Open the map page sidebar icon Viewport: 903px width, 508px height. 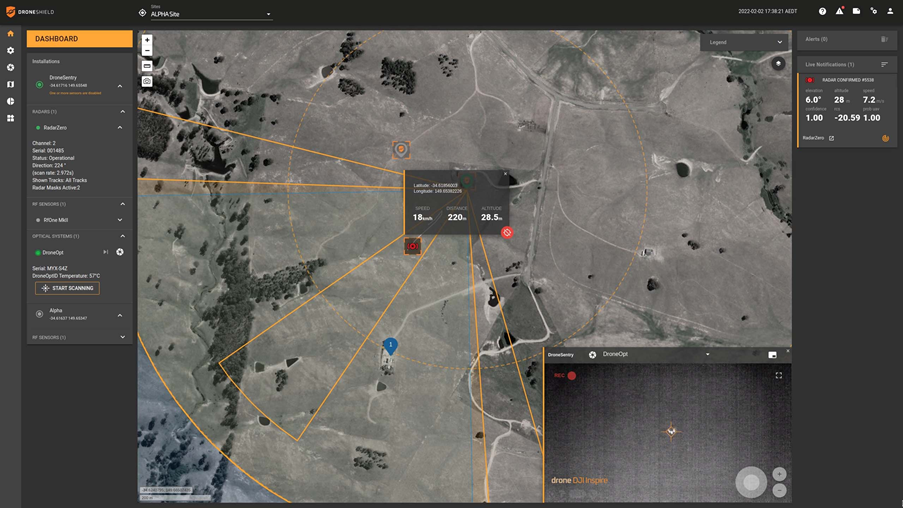[10, 84]
